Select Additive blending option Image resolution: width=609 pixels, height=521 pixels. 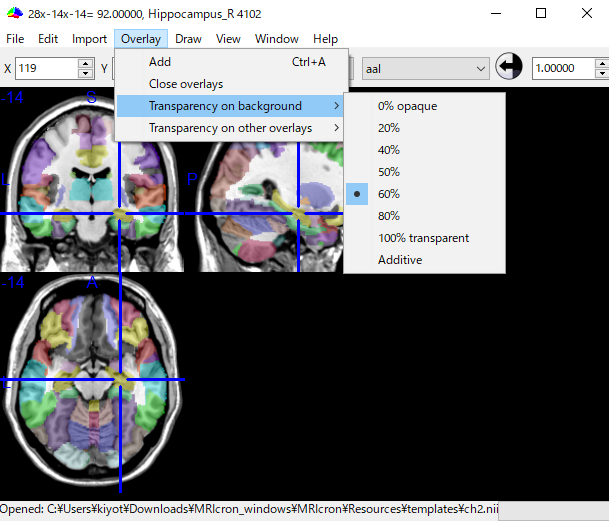[400, 260]
